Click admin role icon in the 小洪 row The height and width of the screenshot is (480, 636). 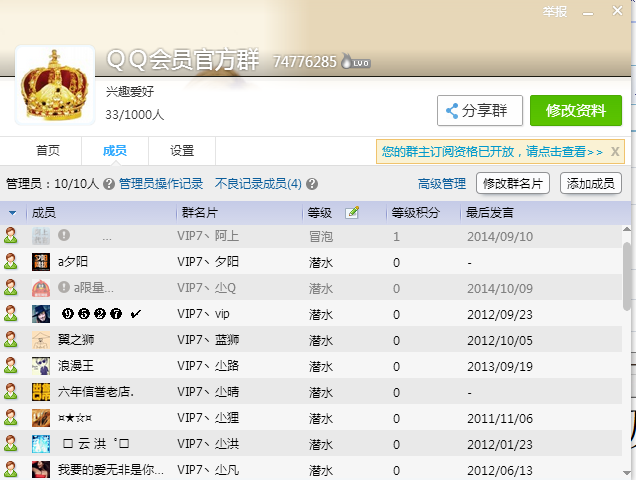[11, 443]
